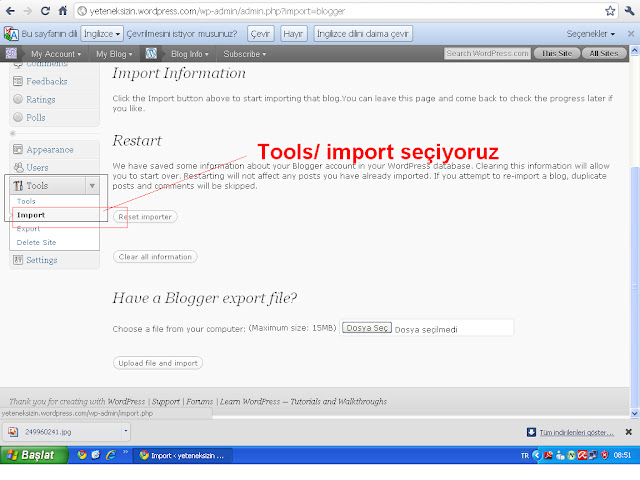Click the Hayır button
The image size is (640, 480).
tap(293, 34)
